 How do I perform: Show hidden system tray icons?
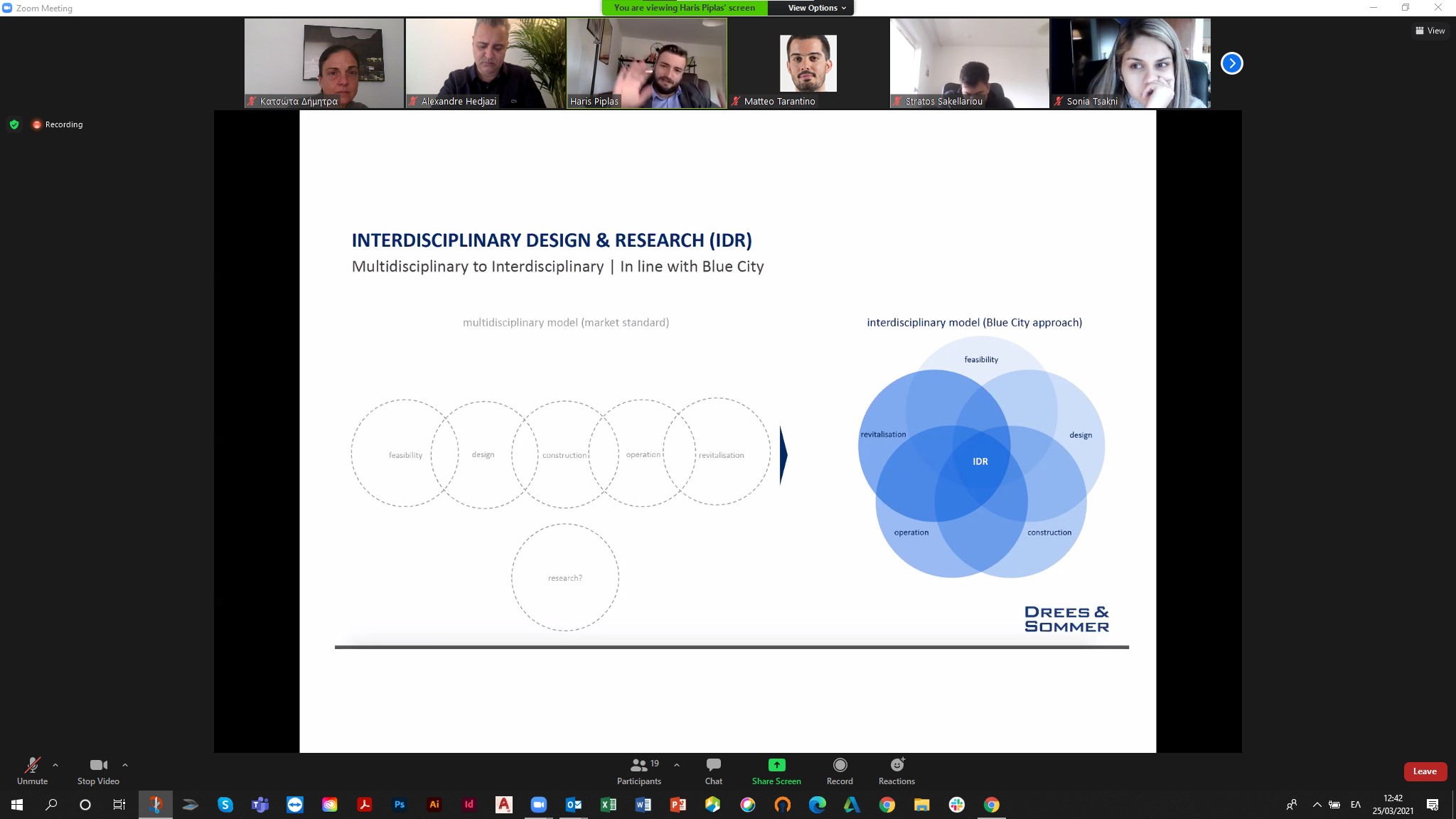[1317, 805]
